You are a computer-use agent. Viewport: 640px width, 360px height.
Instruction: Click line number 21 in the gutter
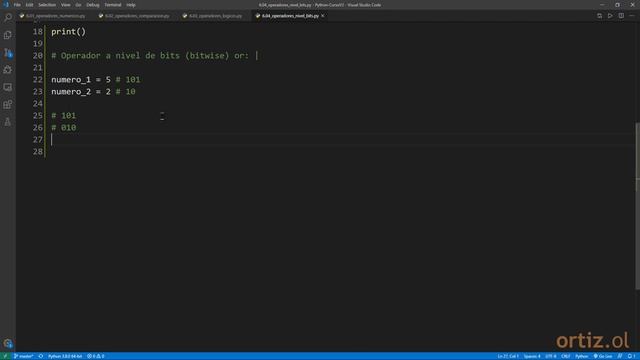point(38,68)
